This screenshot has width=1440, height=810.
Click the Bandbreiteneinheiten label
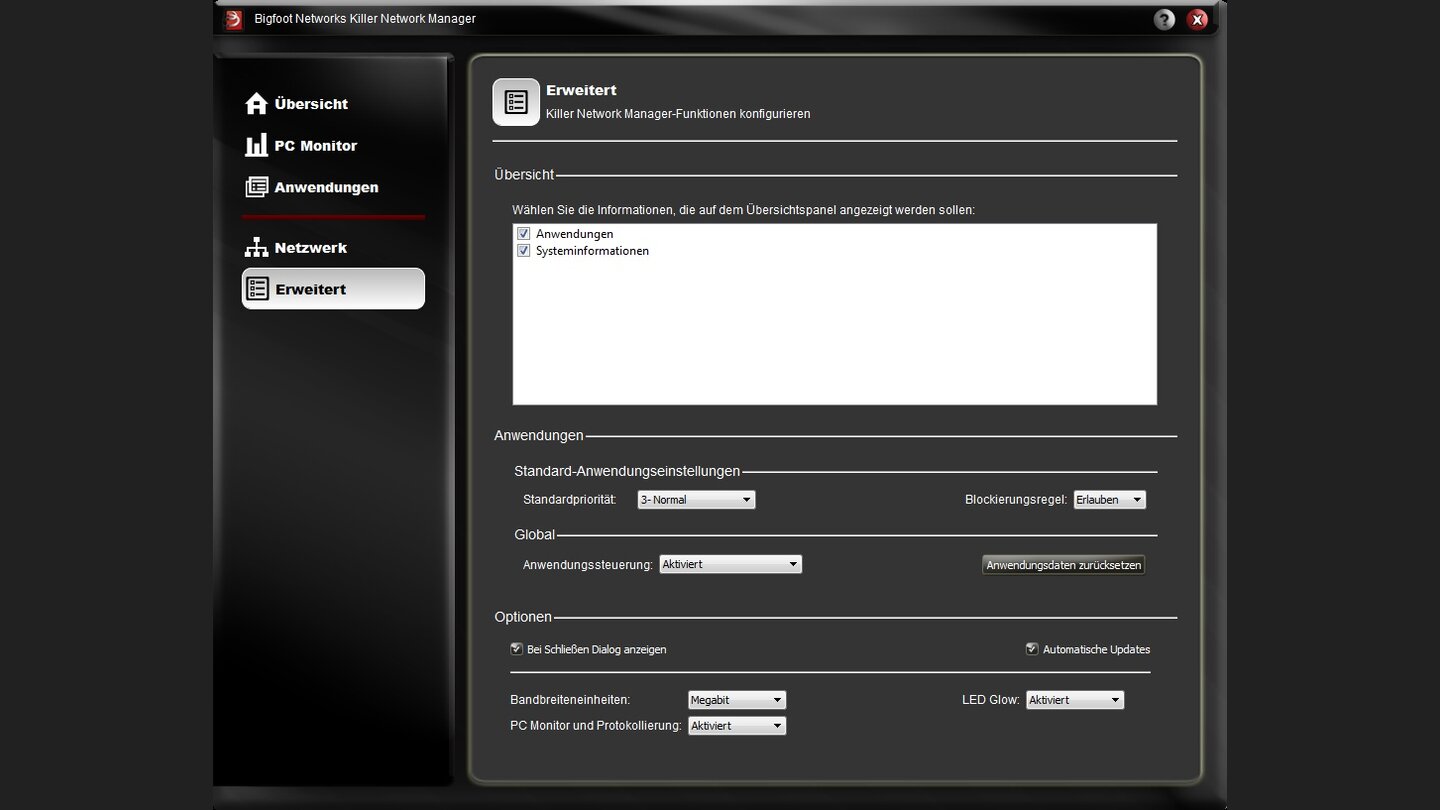click(570, 700)
